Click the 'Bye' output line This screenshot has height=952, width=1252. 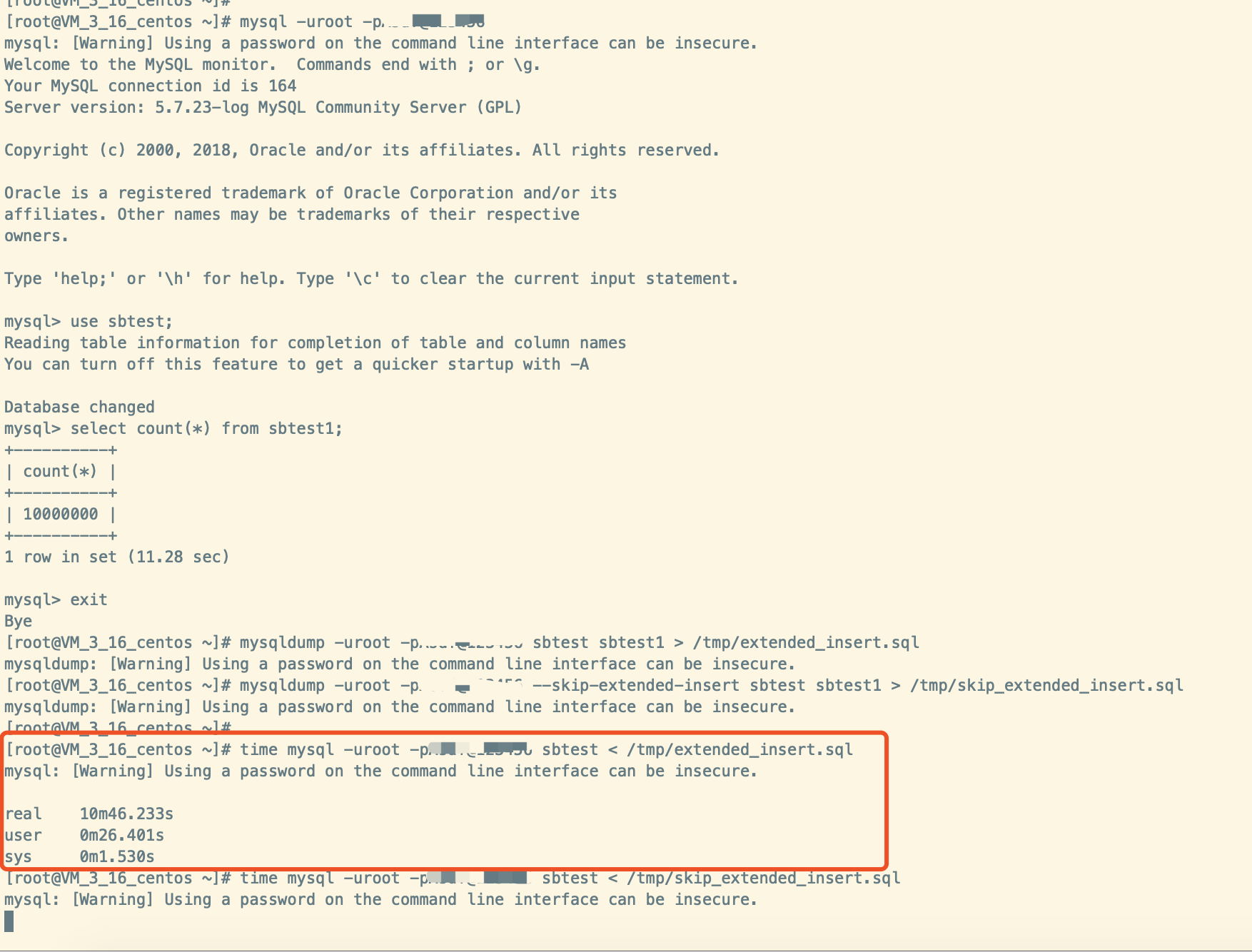point(18,621)
